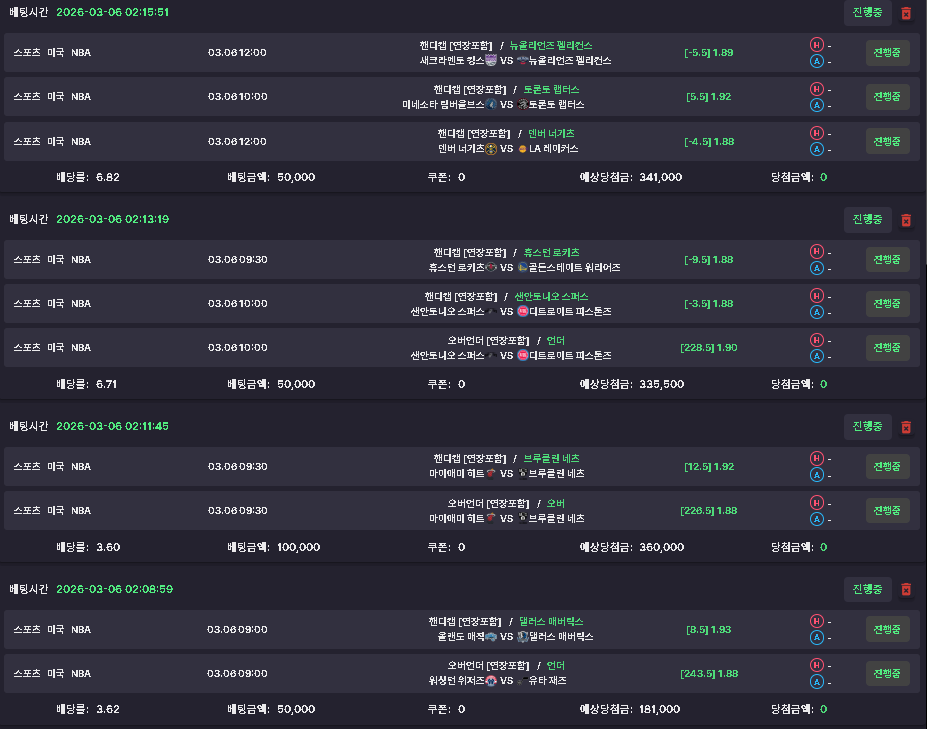Click the 진행중 status button beside 02:15:51 header
This screenshot has width=927, height=729.
click(867, 13)
